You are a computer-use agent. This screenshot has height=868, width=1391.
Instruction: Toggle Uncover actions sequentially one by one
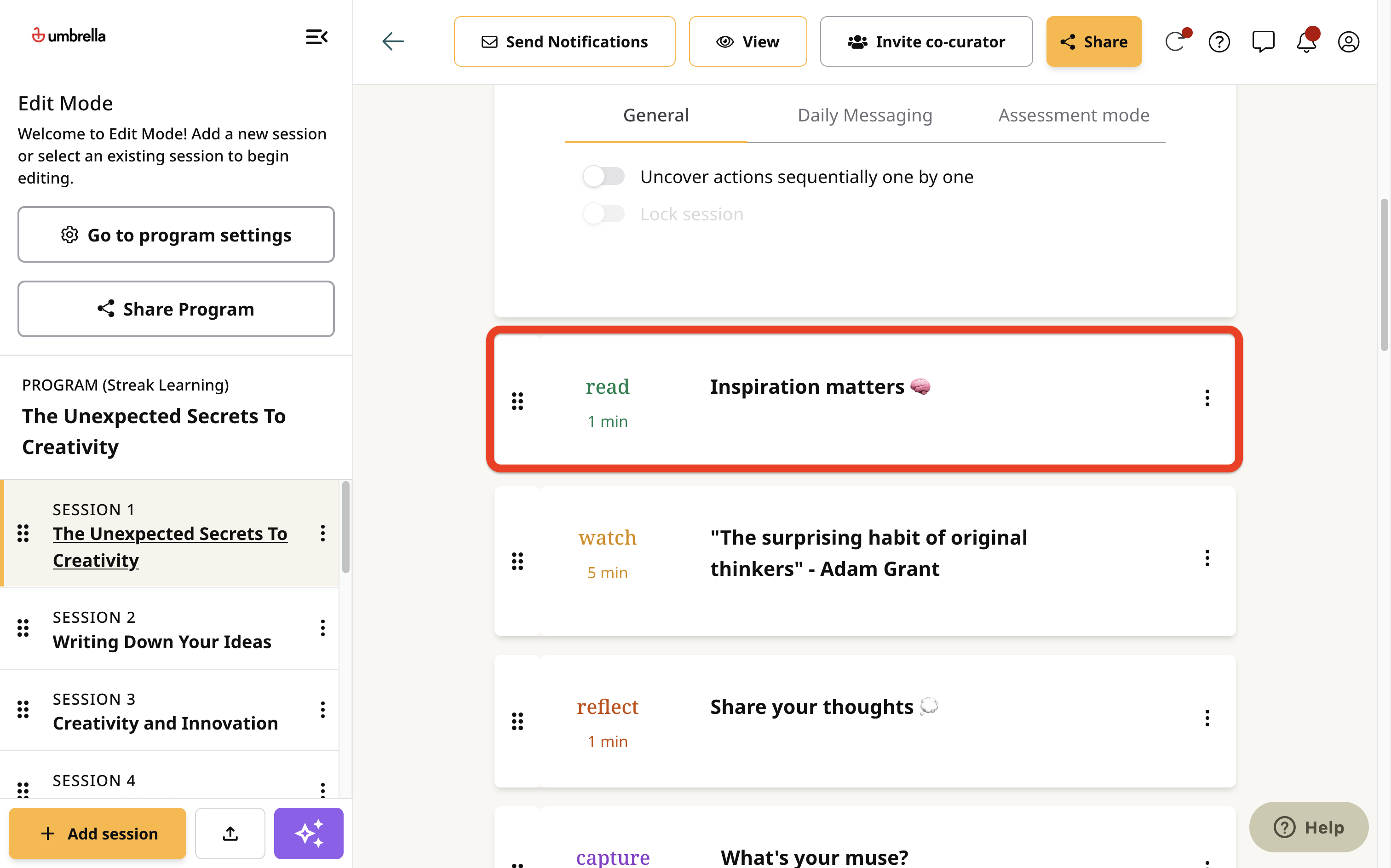tap(604, 176)
